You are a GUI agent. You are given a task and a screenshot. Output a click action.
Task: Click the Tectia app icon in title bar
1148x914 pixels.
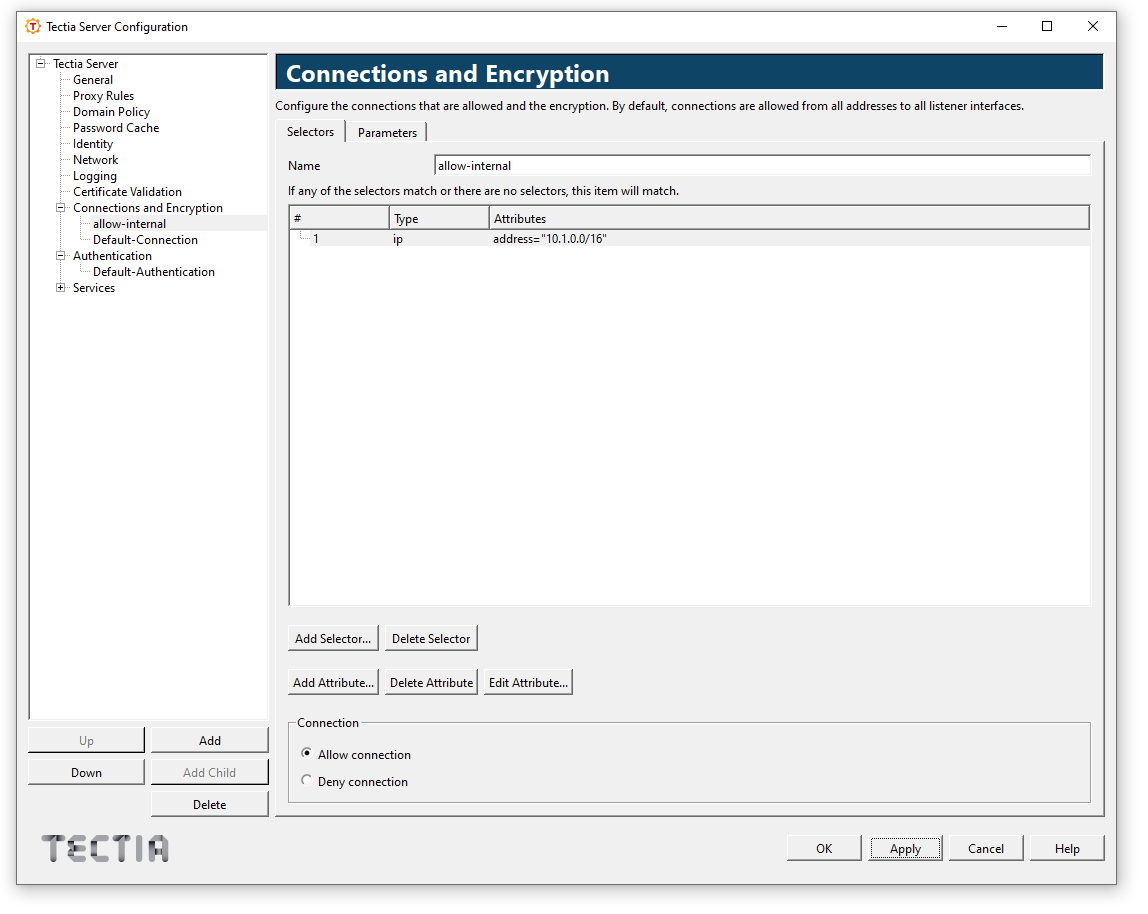pos(33,26)
